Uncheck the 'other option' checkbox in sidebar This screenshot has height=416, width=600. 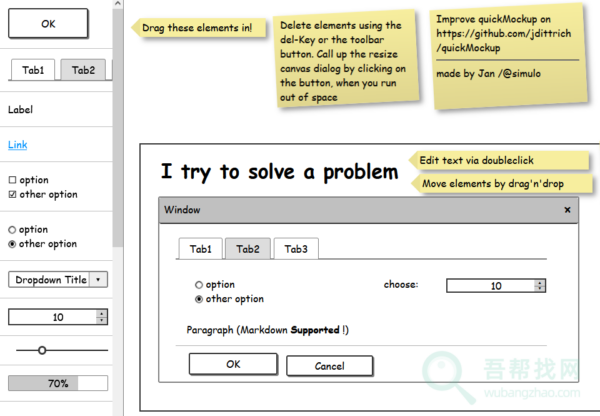pyautogui.click(x=12, y=194)
